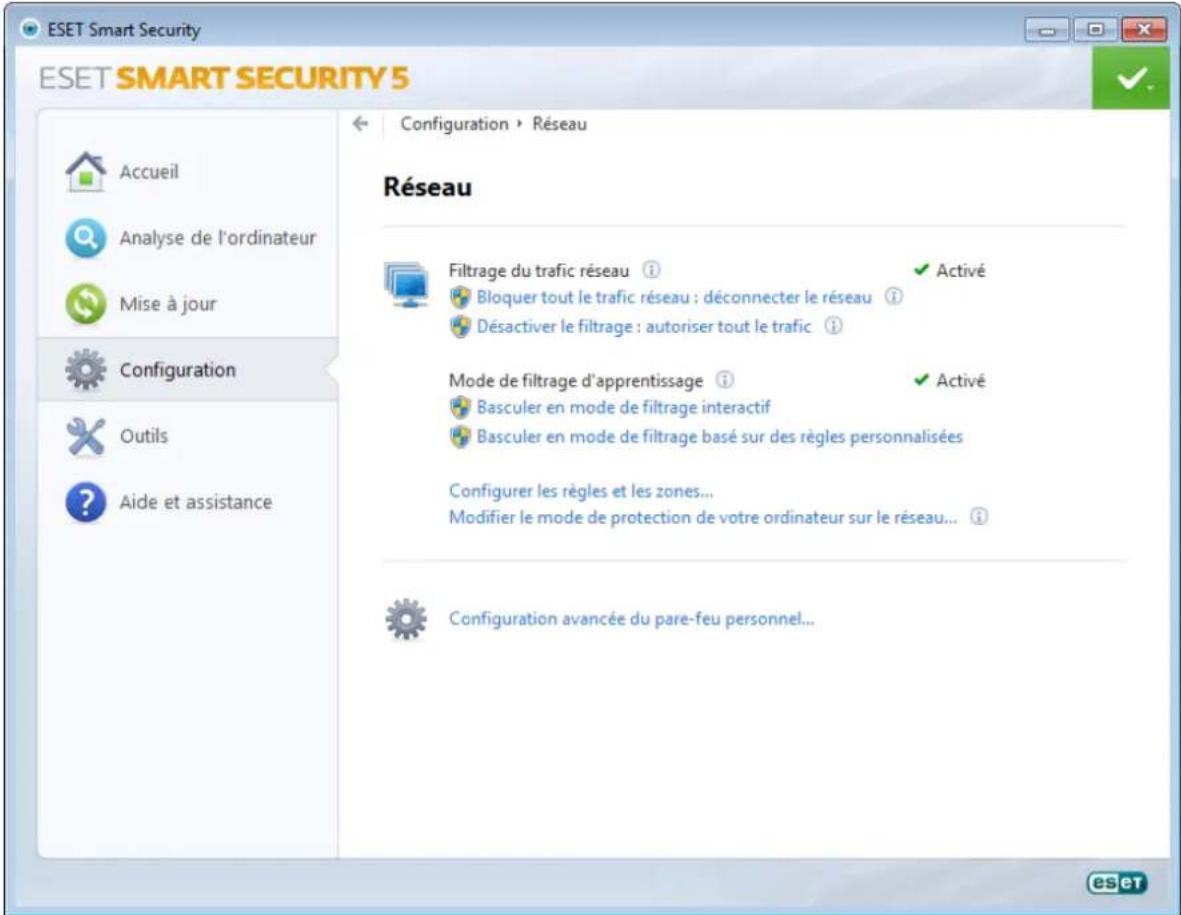This screenshot has width=1181, height=915.
Task: Click the gear icon beside Configuration avancée
Action: click(406, 619)
